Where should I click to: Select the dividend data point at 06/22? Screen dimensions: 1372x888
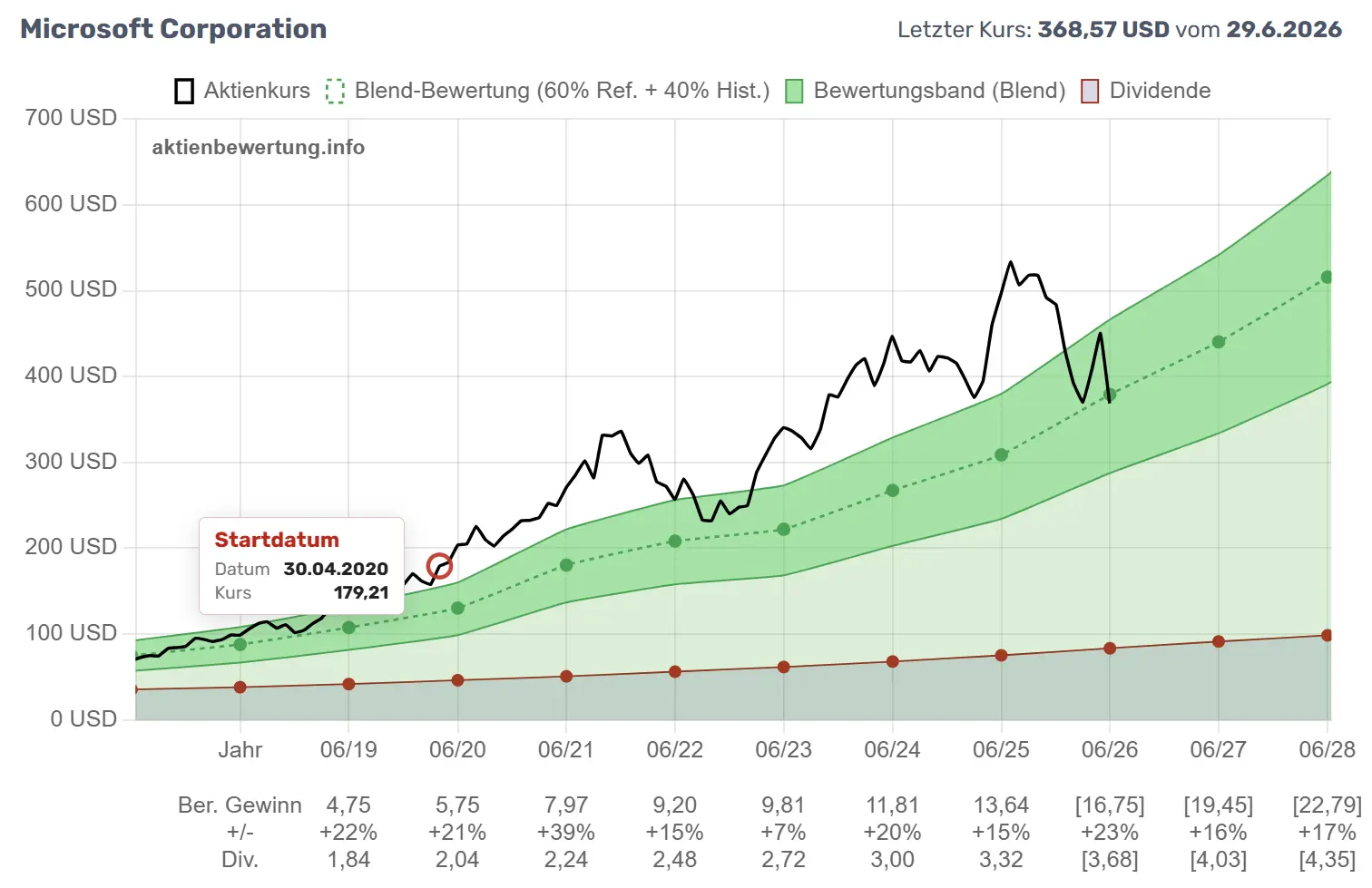point(675,672)
